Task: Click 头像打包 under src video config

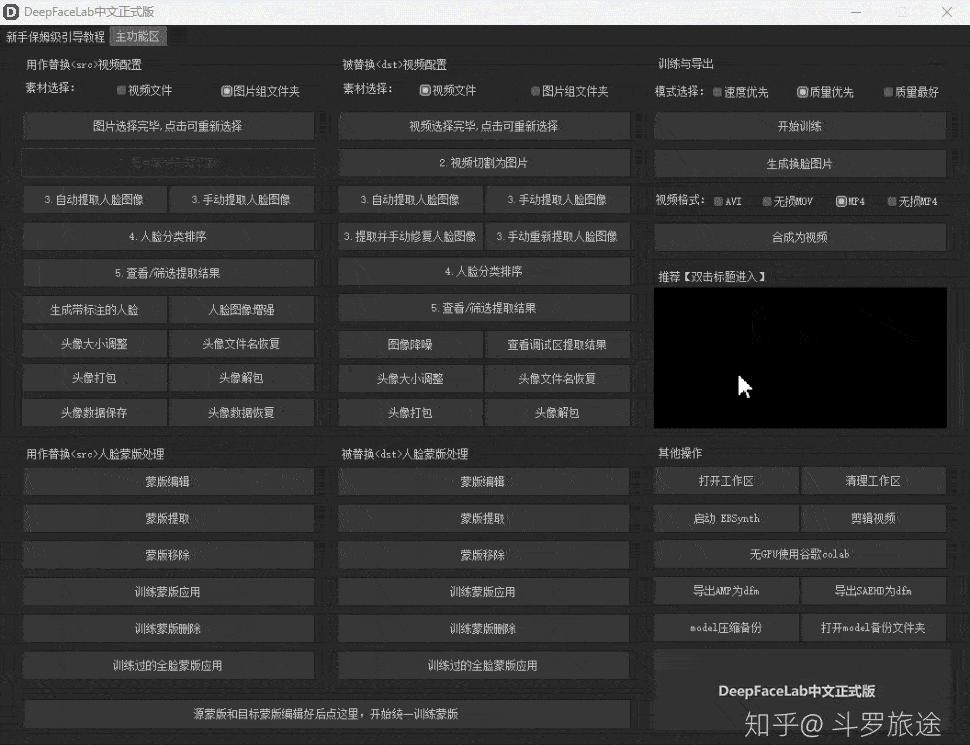Action: [94, 378]
